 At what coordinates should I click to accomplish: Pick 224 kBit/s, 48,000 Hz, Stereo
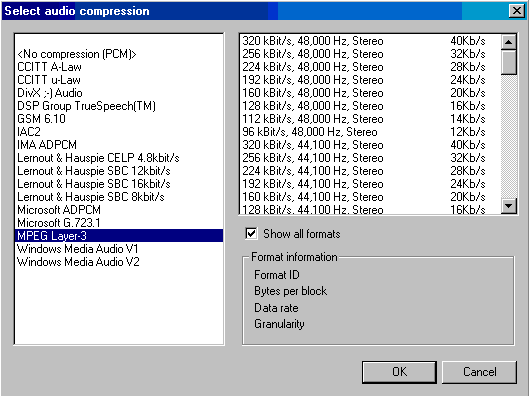370,67
